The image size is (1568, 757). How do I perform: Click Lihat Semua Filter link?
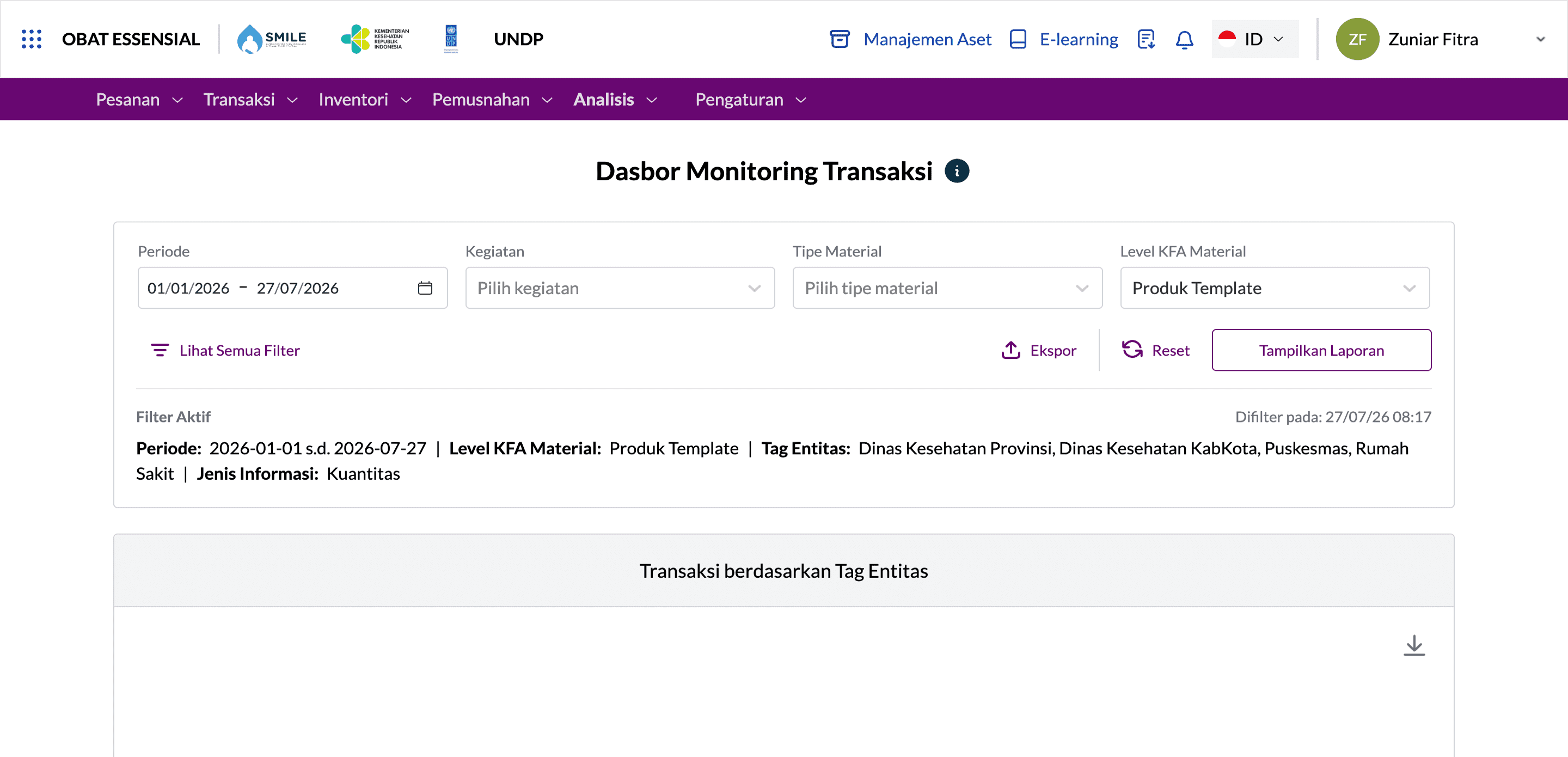click(x=225, y=350)
